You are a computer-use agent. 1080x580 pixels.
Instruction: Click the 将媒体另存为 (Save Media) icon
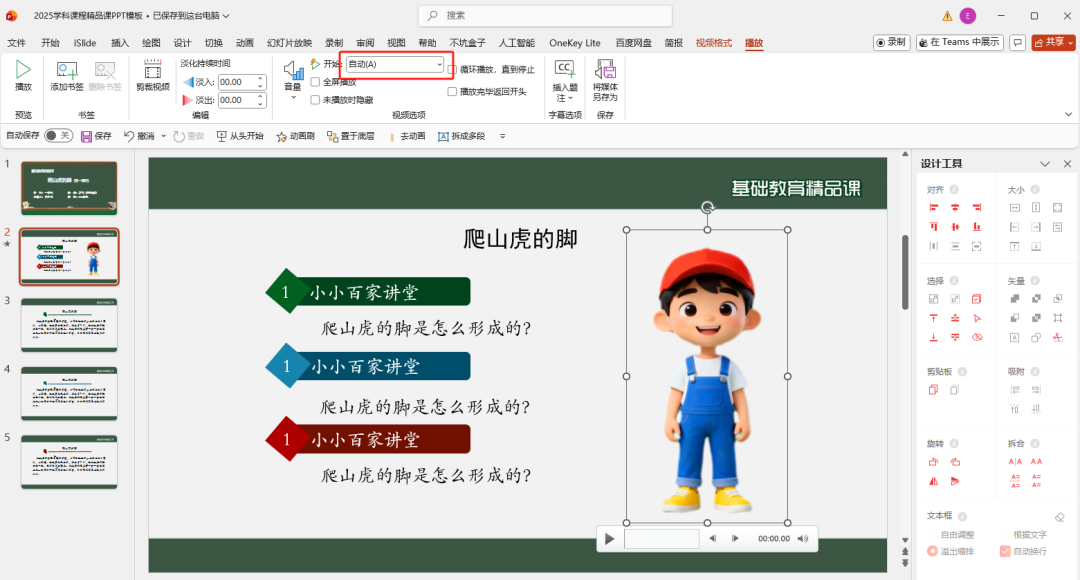(x=605, y=70)
